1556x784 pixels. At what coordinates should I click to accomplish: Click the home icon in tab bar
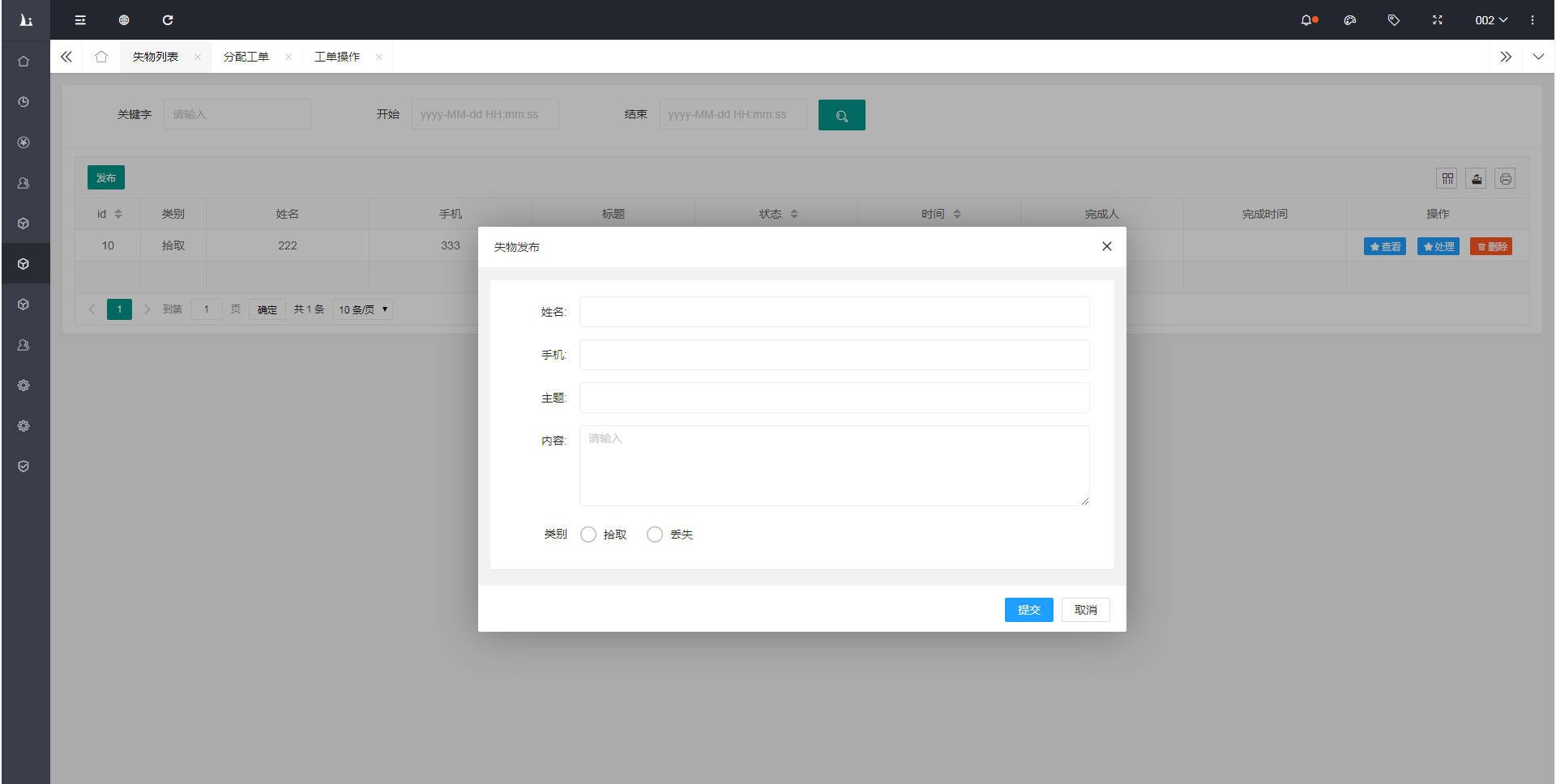click(101, 57)
